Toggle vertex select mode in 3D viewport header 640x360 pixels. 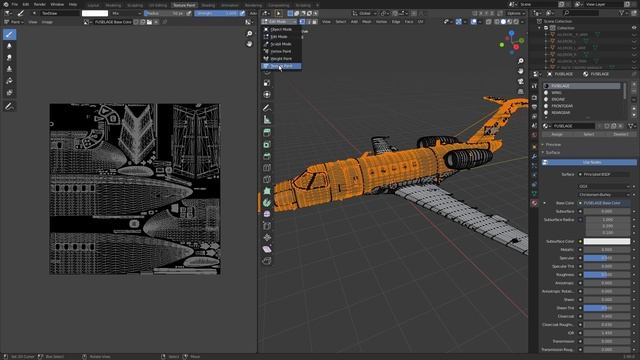pyautogui.click(x=302, y=22)
